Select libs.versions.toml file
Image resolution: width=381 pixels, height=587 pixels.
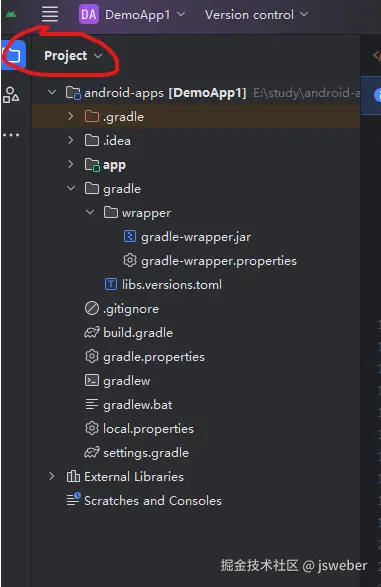(196, 284)
